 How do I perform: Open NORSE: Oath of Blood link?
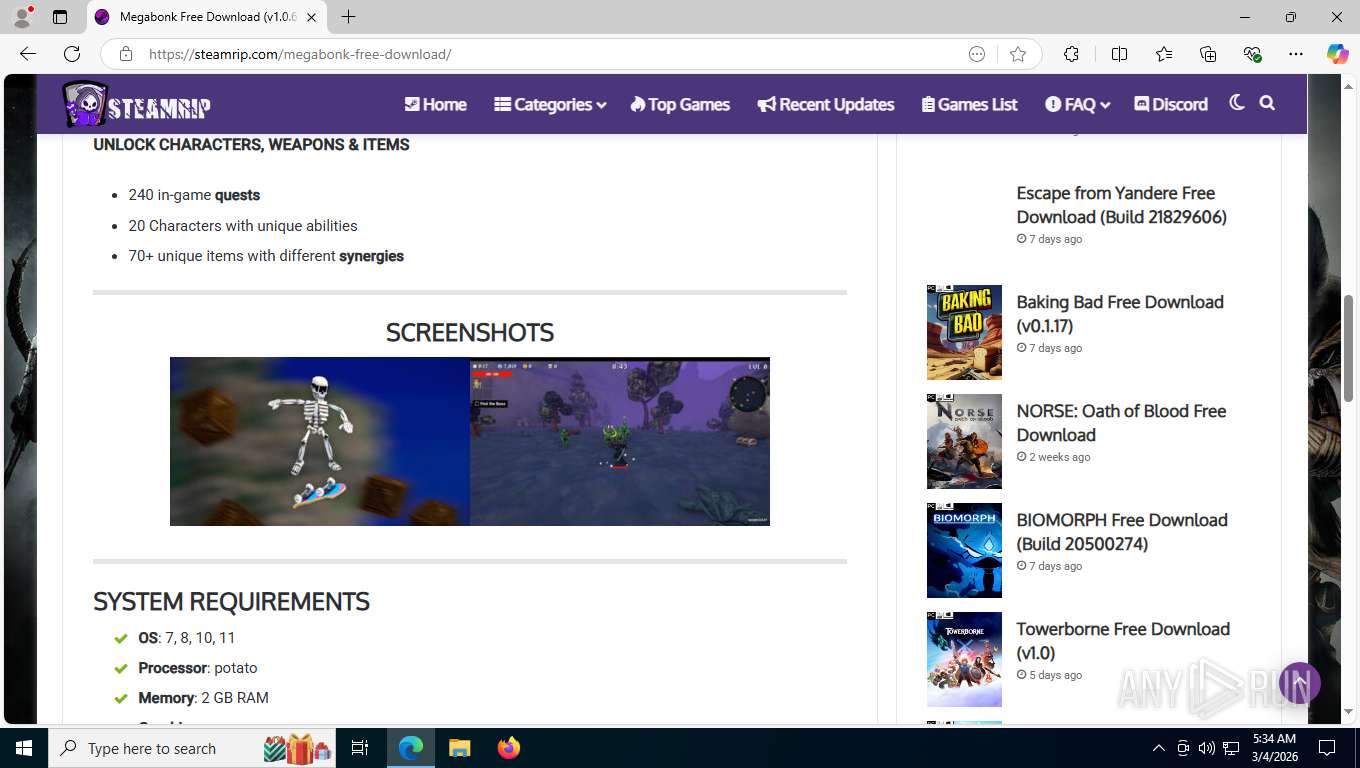(x=1121, y=423)
